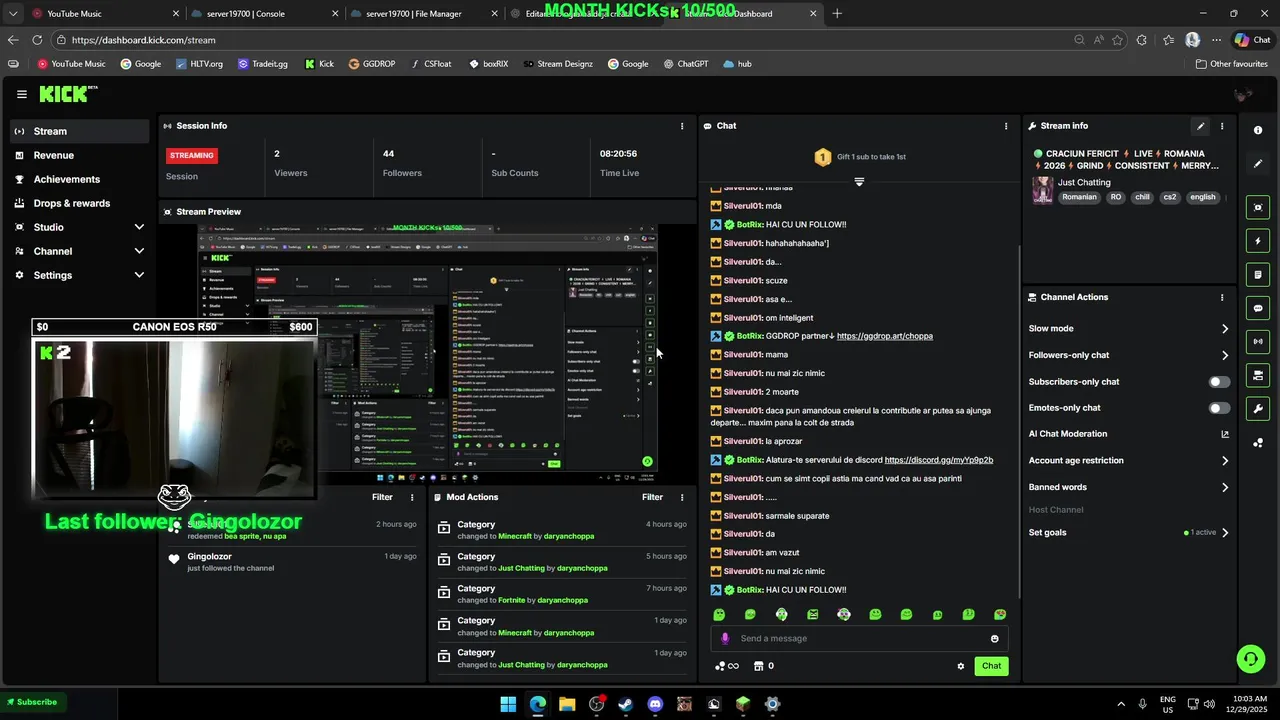
Task: Click the green Subscribe button at bottom left
Action: pos(31,702)
